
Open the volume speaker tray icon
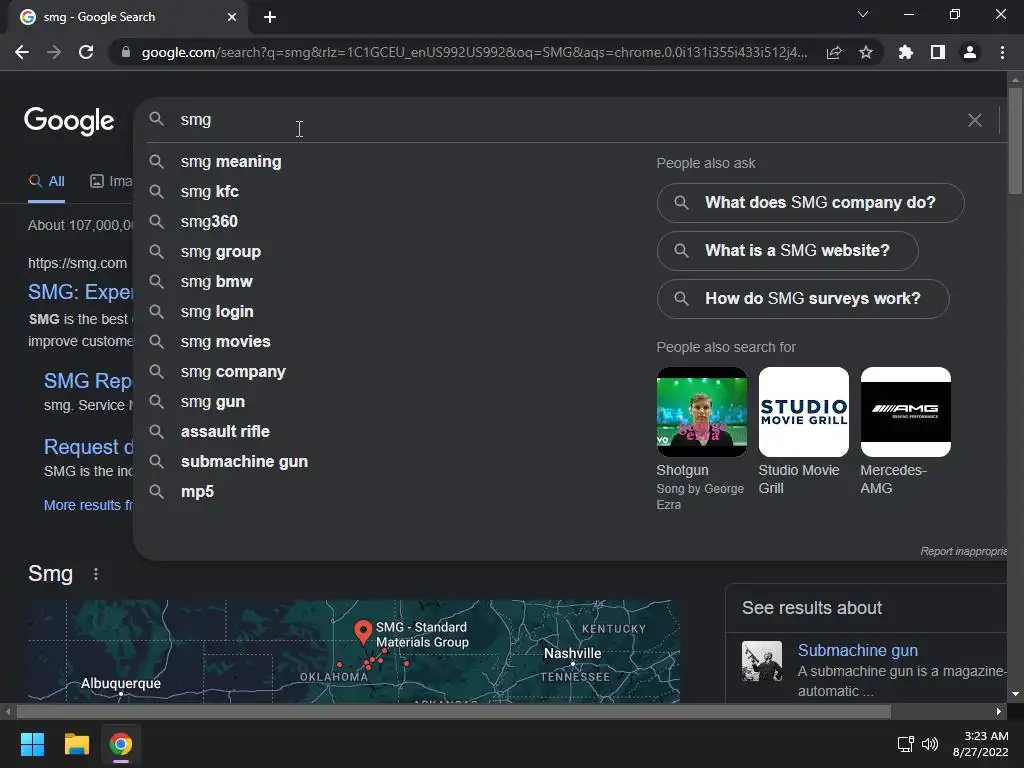tap(930, 744)
